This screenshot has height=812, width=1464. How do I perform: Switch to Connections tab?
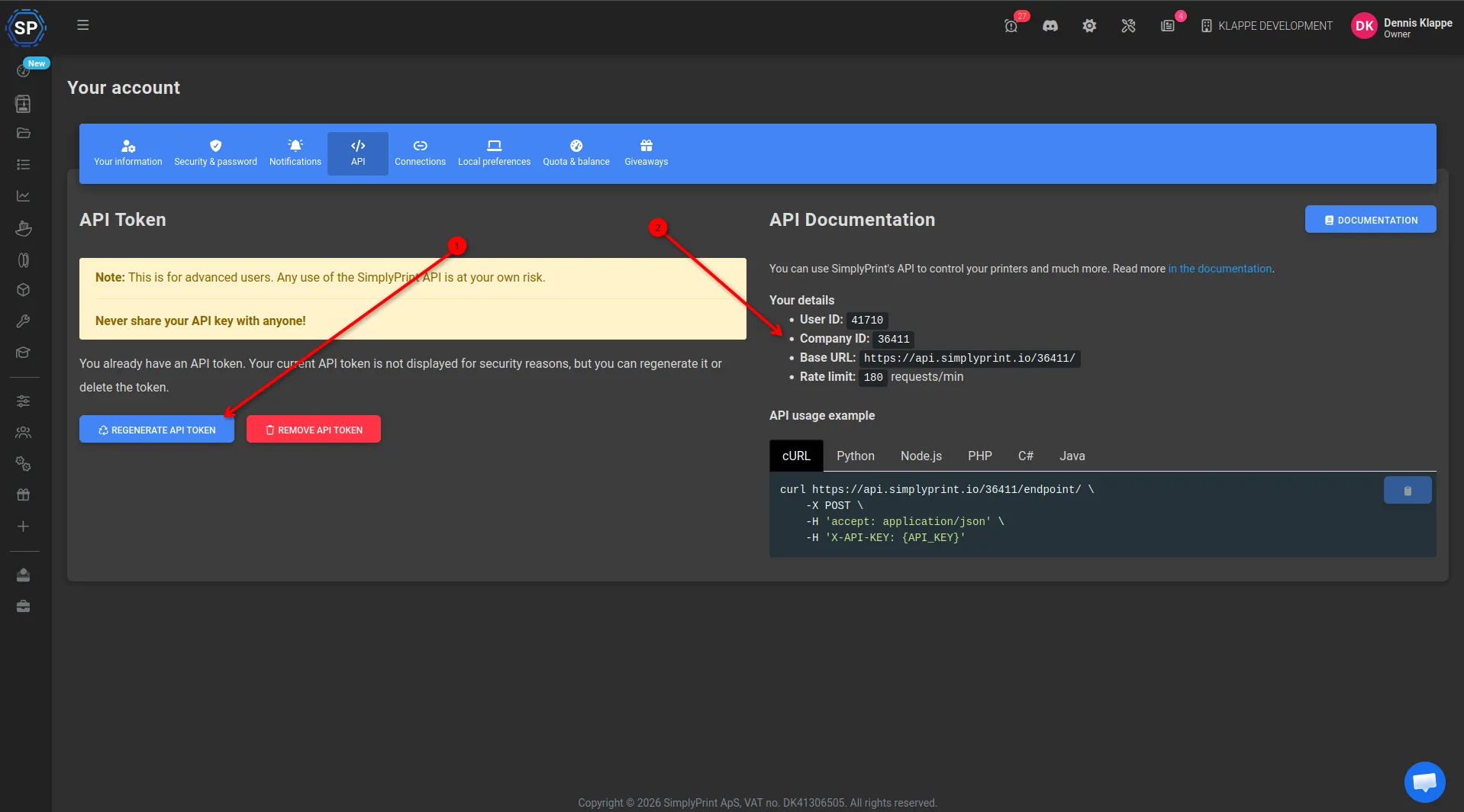420,153
